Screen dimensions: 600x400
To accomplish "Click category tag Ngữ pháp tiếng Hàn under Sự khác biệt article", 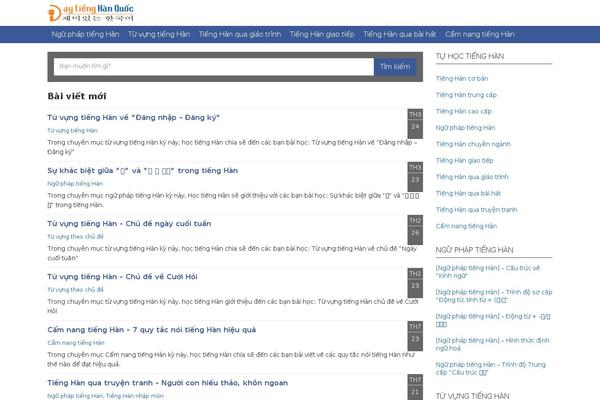I will point(75,184).
